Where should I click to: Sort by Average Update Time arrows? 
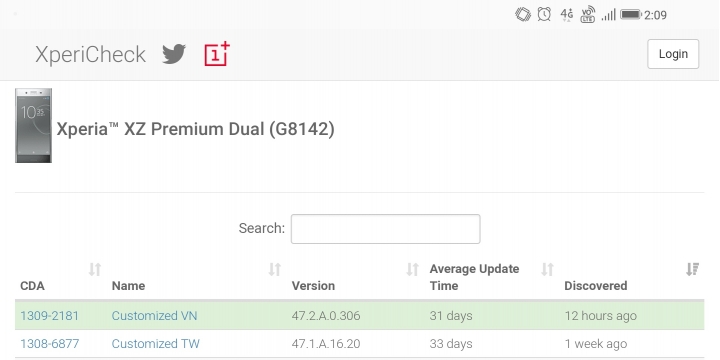click(x=547, y=269)
